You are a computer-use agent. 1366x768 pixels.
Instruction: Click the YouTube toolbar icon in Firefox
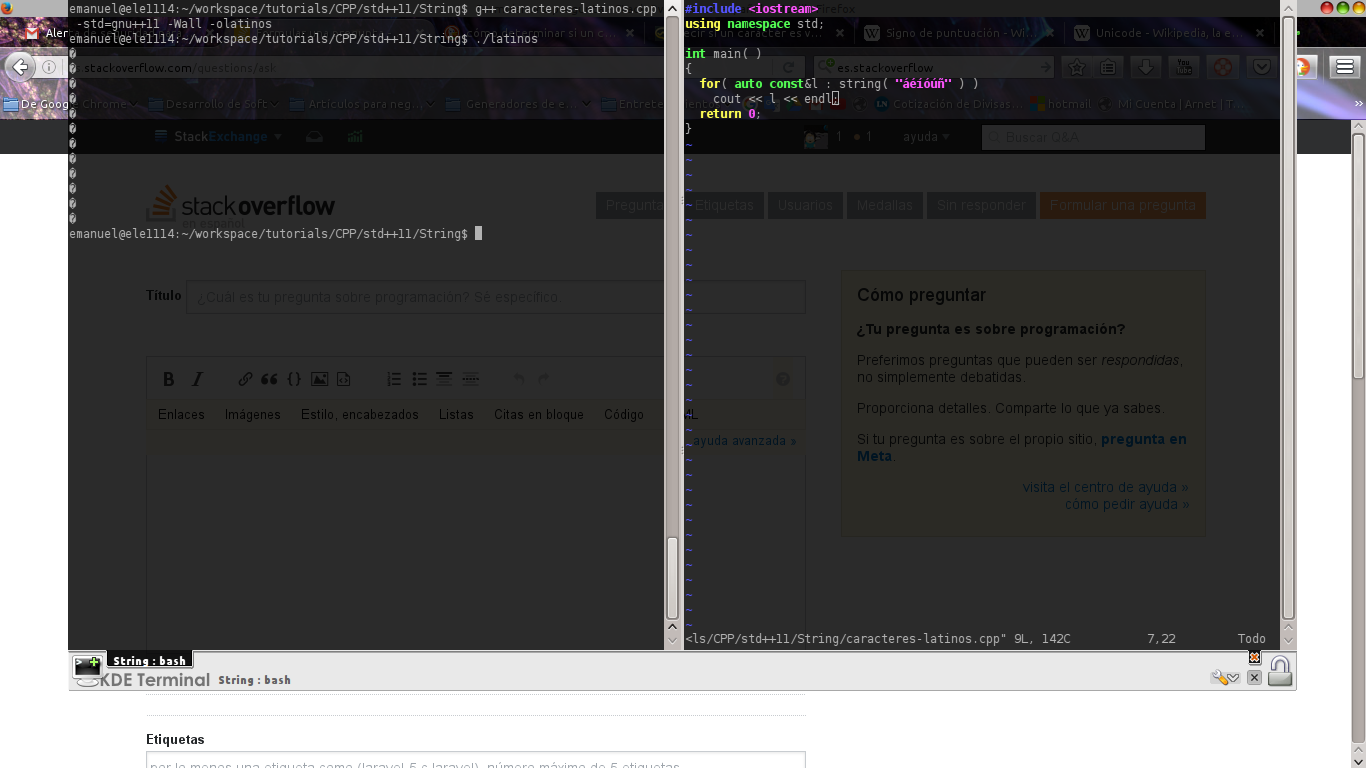1184,68
